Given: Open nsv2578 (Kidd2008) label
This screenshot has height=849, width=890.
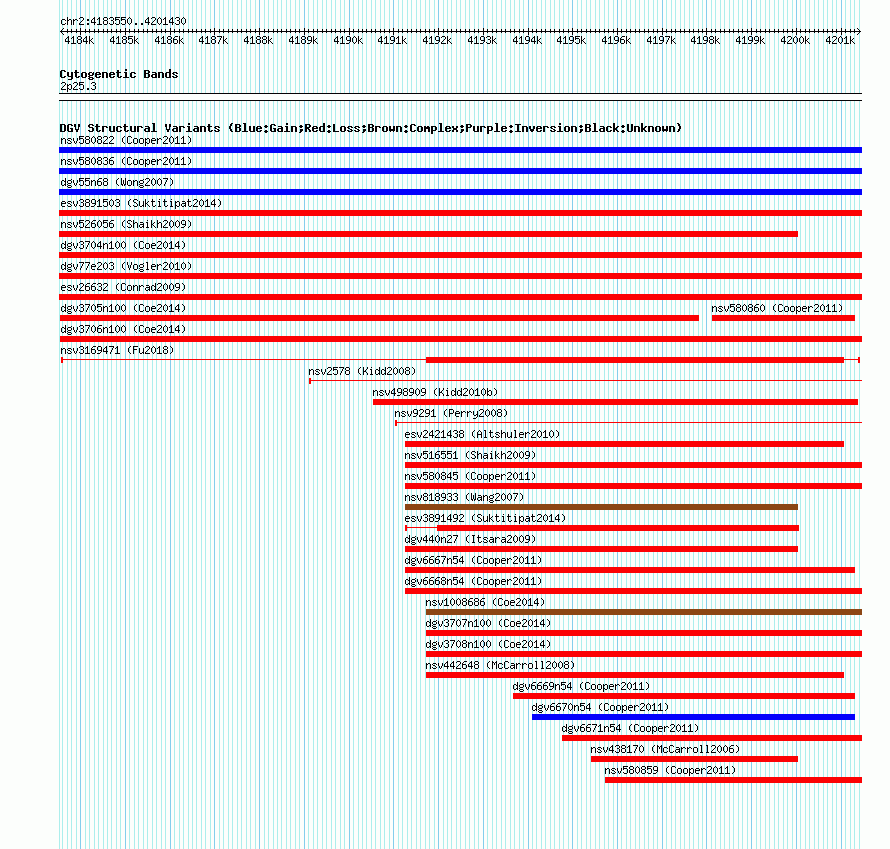Looking at the screenshot, I should coord(362,371).
